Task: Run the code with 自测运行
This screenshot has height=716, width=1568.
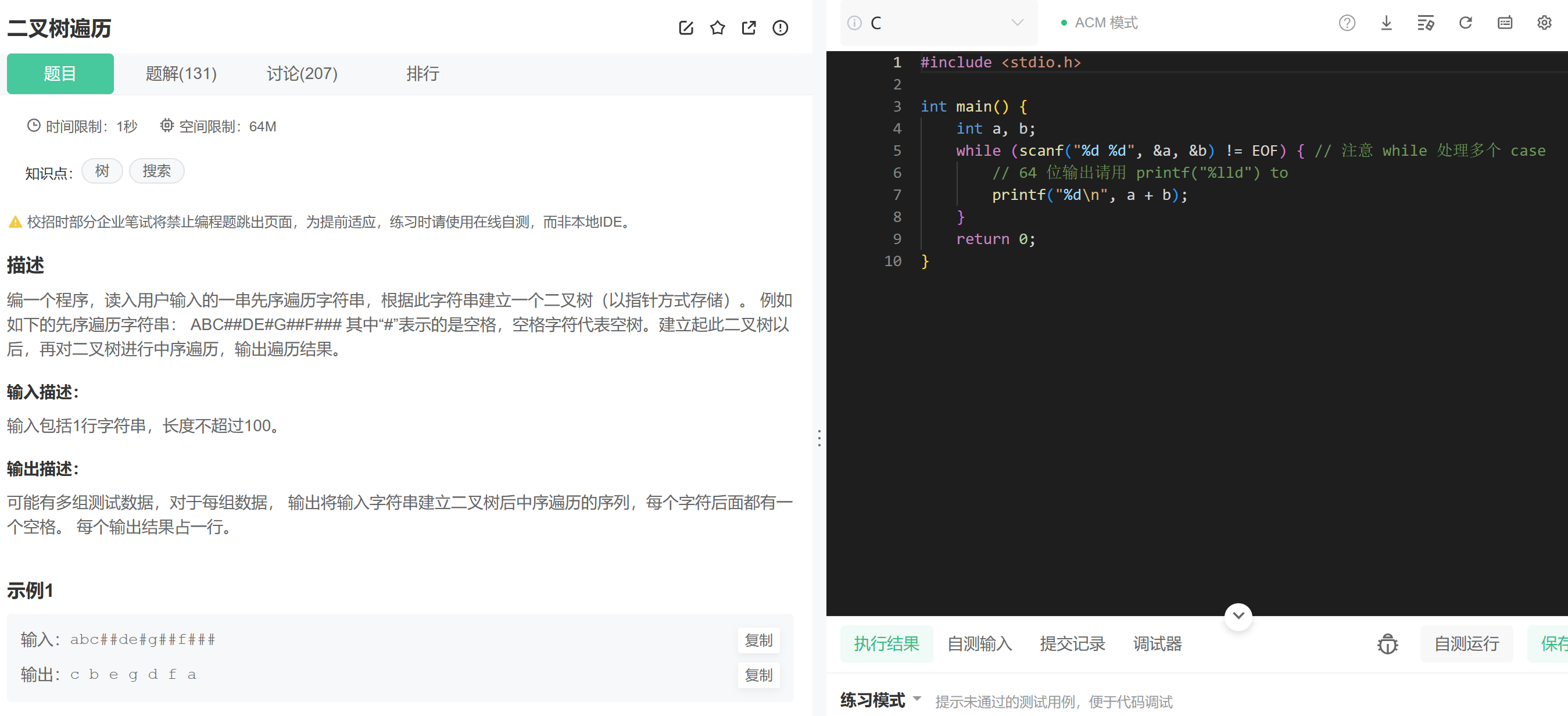Action: pyautogui.click(x=1467, y=643)
